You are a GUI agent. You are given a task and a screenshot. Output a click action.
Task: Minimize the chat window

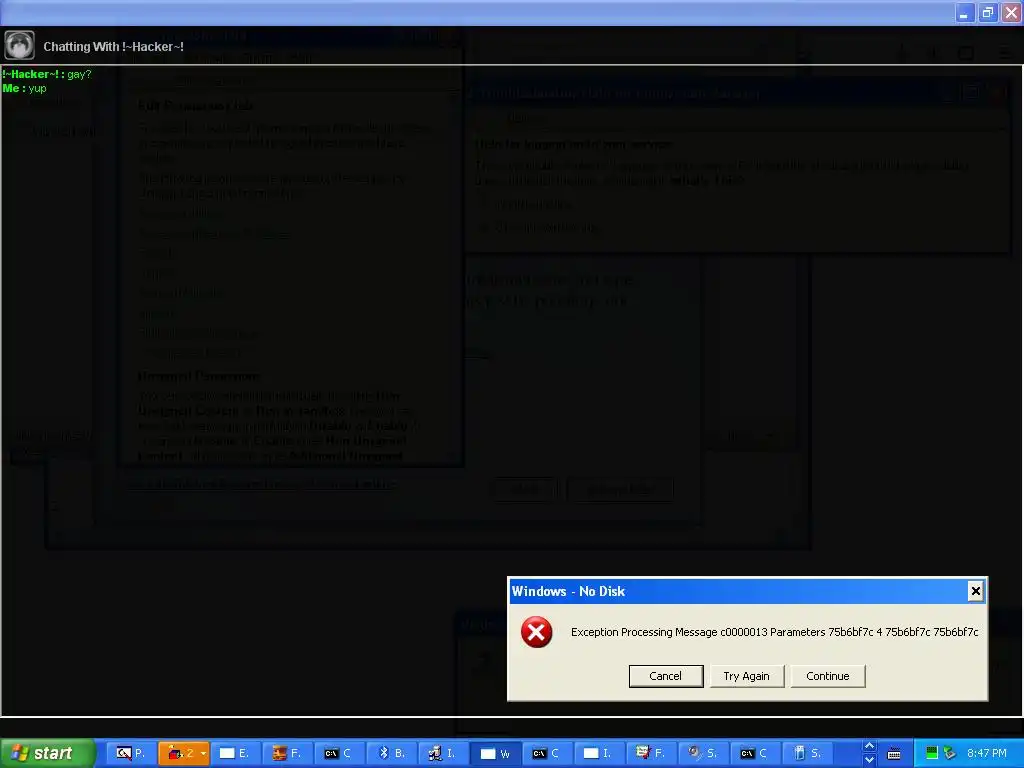(964, 12)
